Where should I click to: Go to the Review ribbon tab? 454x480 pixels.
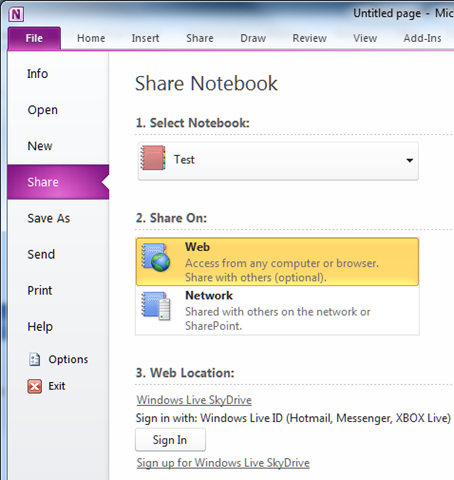click(x=309, y=38)
